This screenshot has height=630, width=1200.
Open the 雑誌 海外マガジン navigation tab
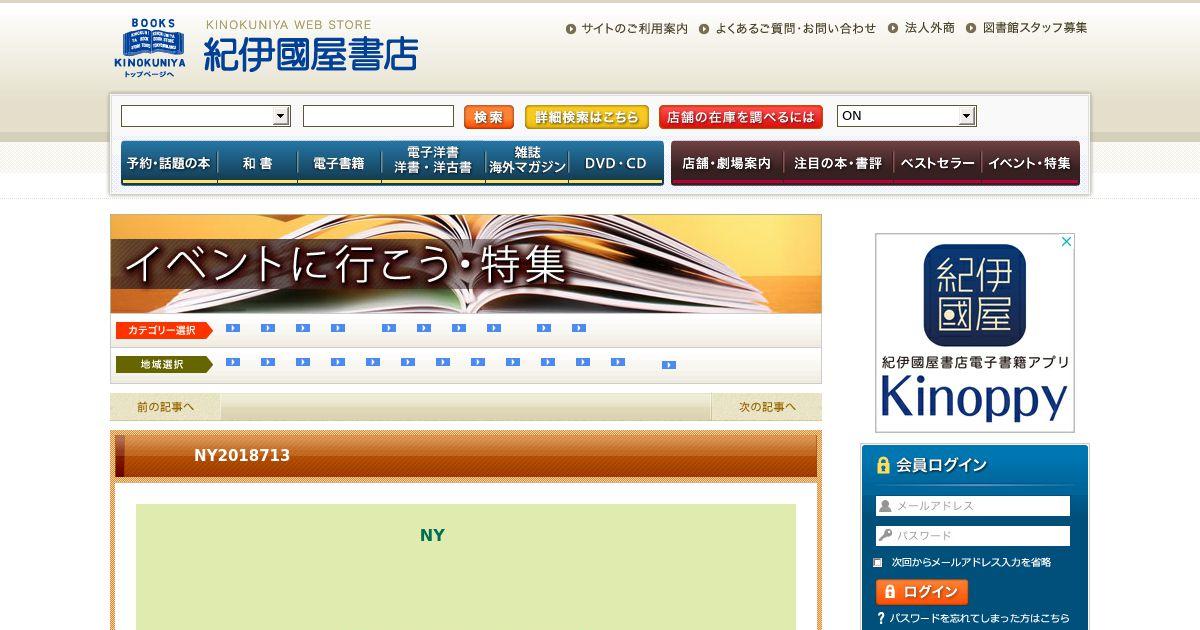(527, 161)
